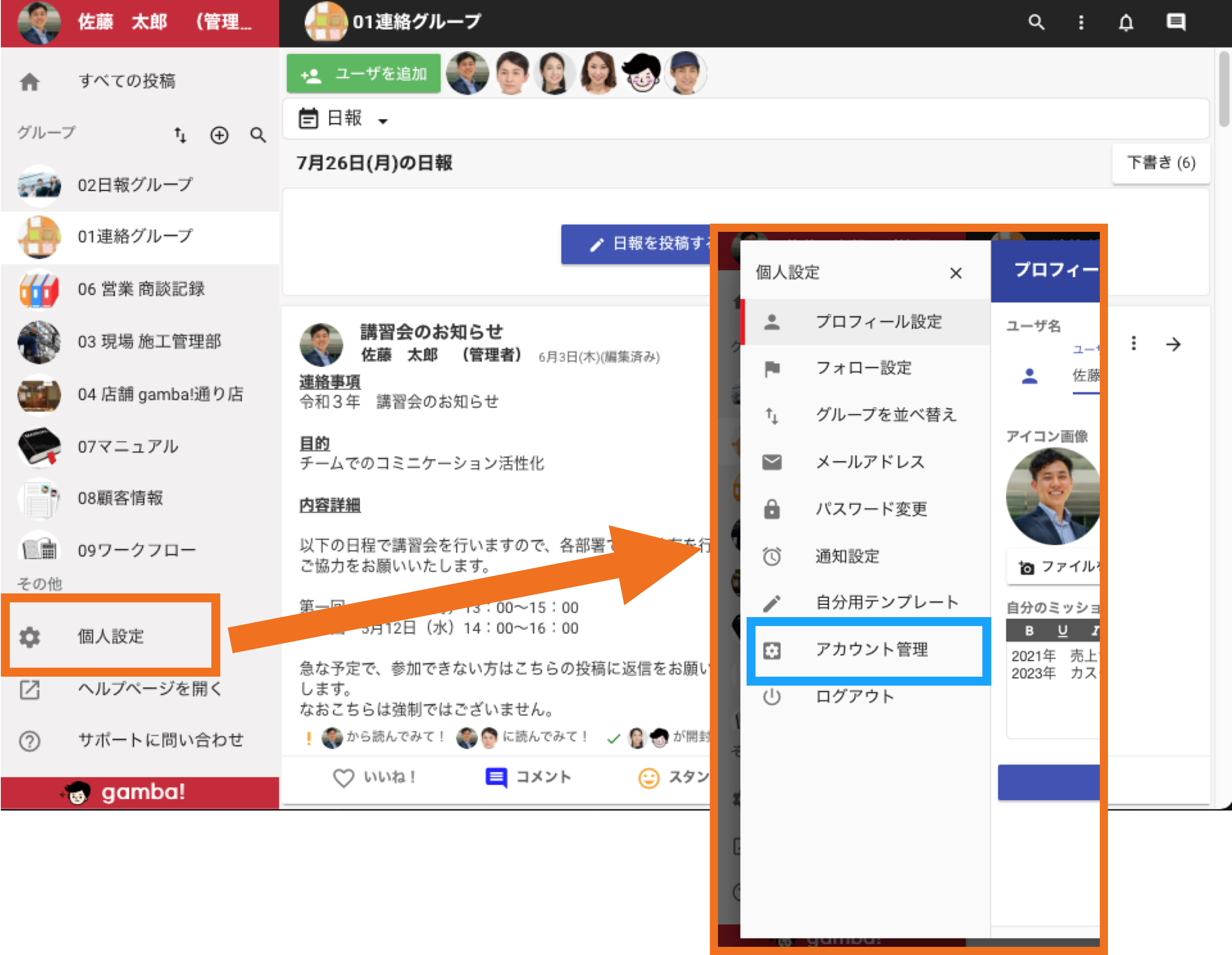Open 下書き (6) drafts button
The image size is (1232, 955).
(x=1161, y=162)
